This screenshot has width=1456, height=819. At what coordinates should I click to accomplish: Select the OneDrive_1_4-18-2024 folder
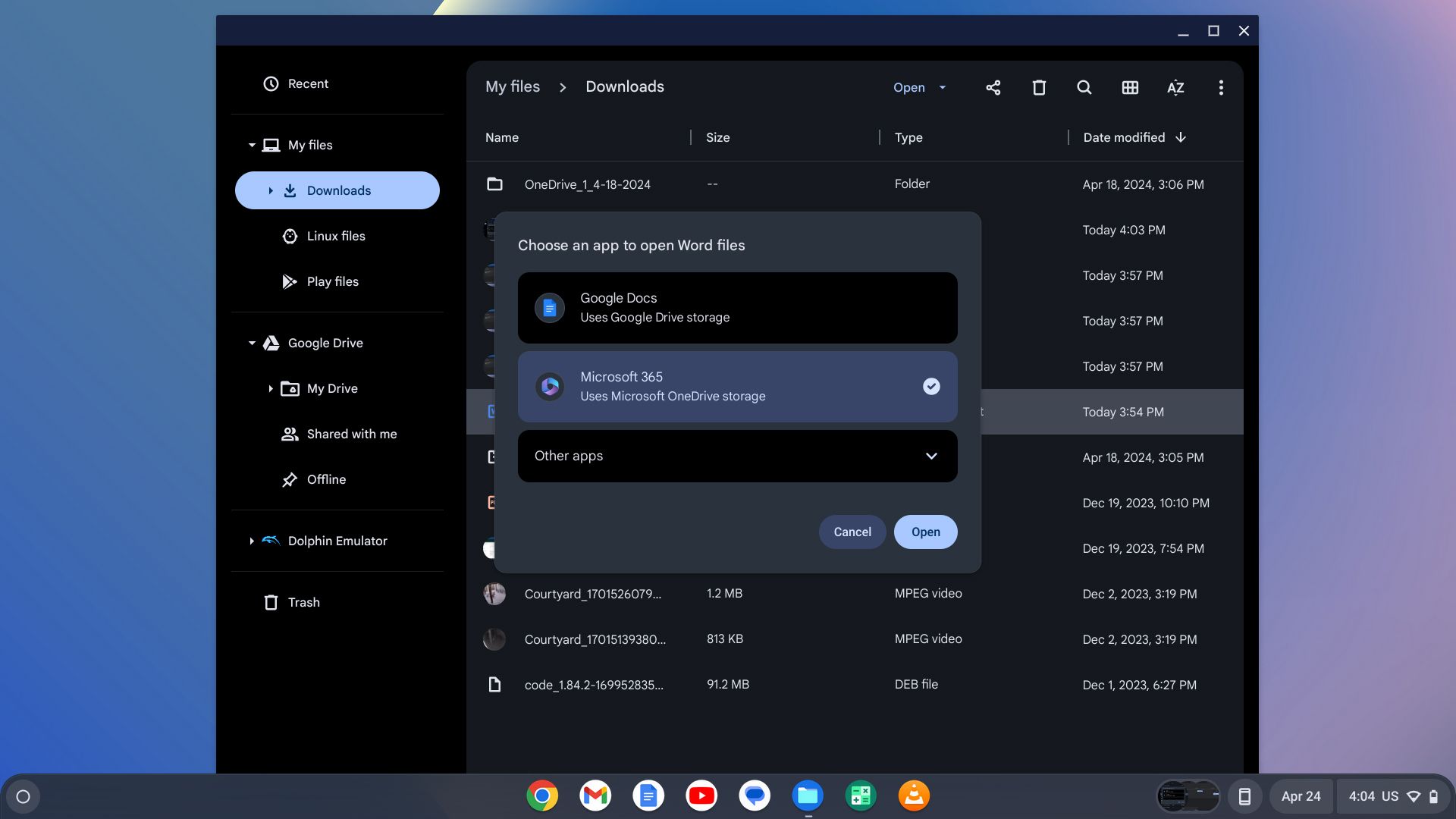click(x=855, y=184)
